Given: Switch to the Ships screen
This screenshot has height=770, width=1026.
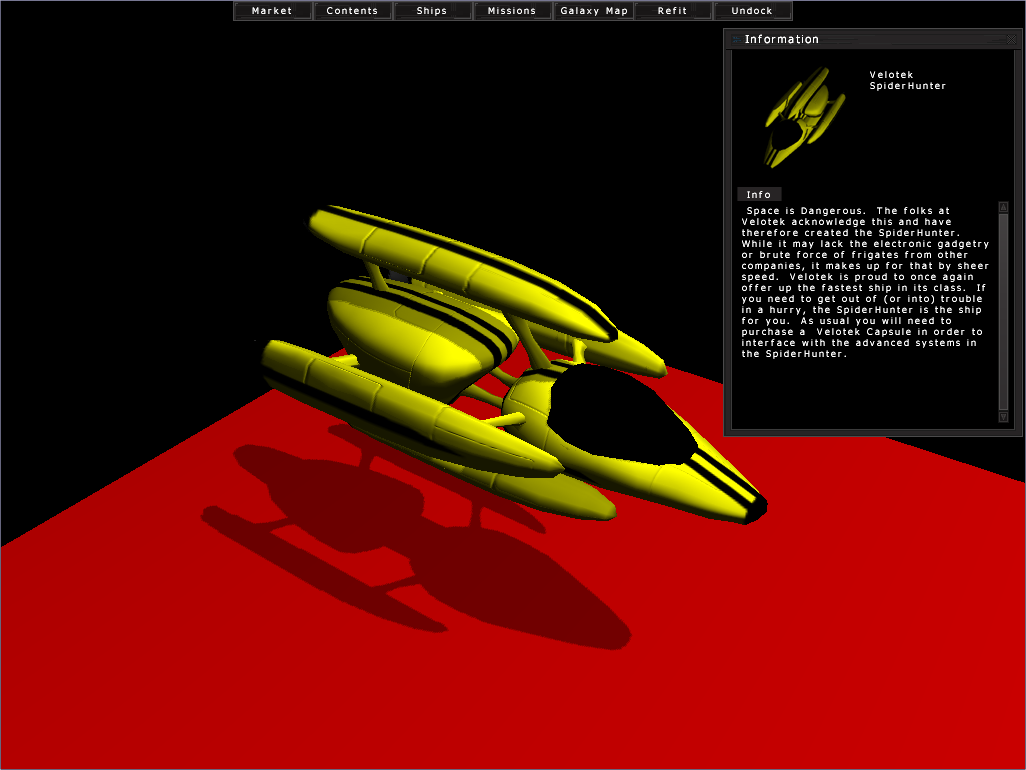Looking at the screenshot, I should tap(432, 11).
